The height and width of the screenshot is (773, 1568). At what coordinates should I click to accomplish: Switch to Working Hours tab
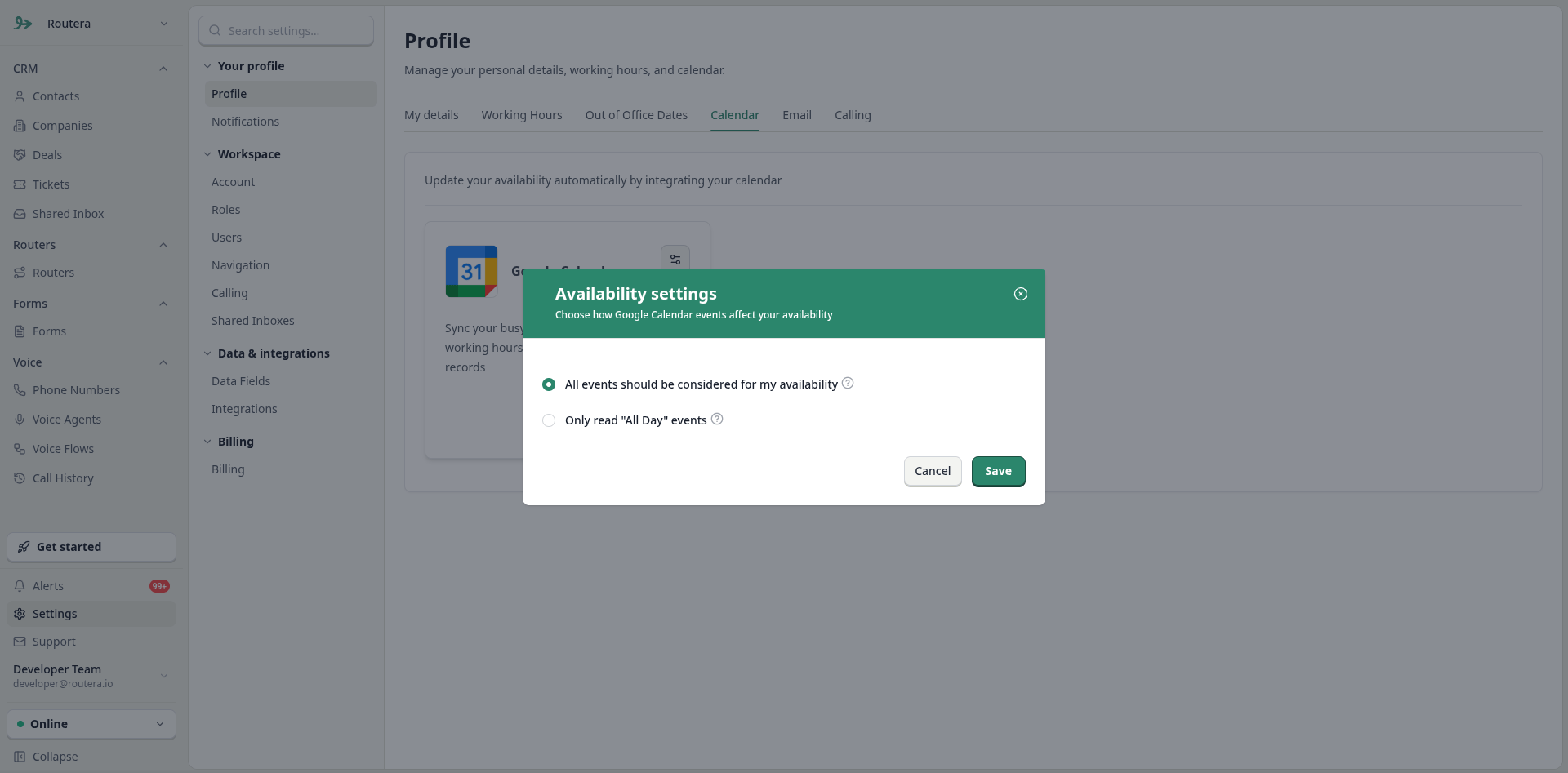coord(522,115)
